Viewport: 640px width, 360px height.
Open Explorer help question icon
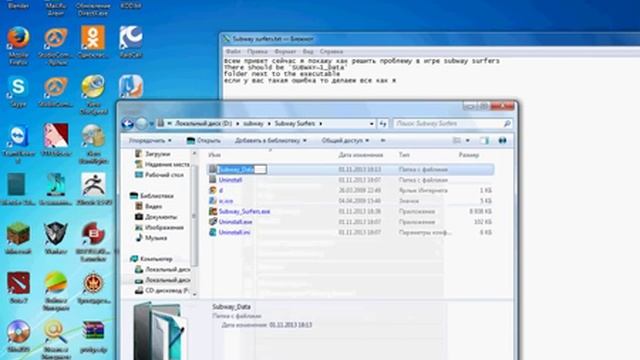pos(502,140)
